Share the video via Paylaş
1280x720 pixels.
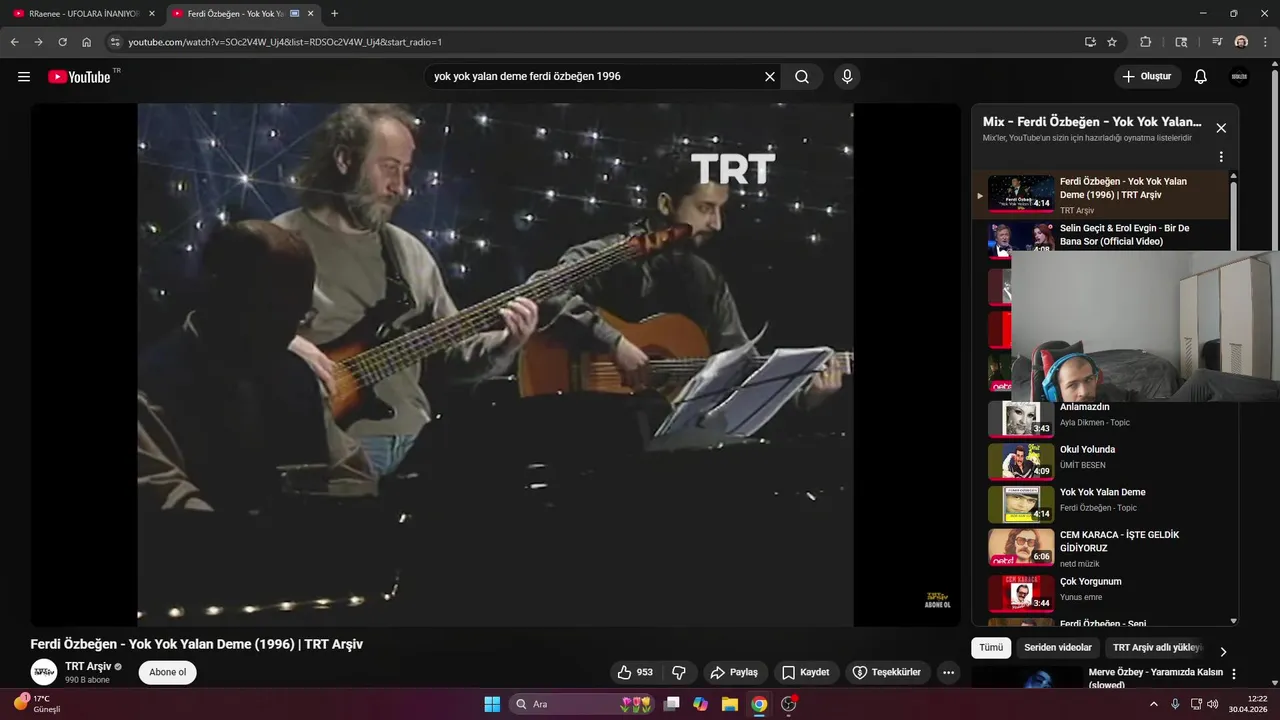coord(734,672)
